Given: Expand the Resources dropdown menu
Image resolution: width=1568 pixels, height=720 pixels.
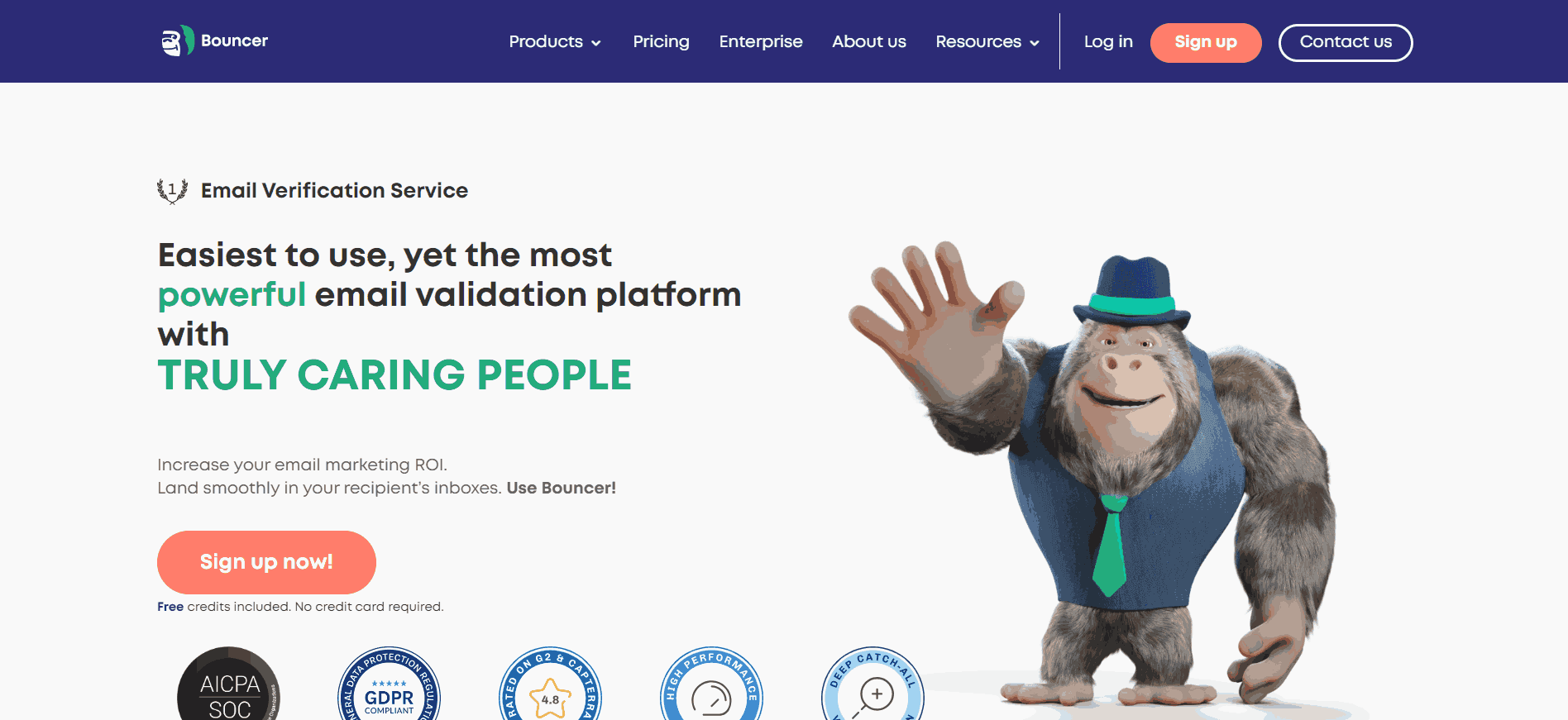Looking at the screenshot, I should click(987, 41).
